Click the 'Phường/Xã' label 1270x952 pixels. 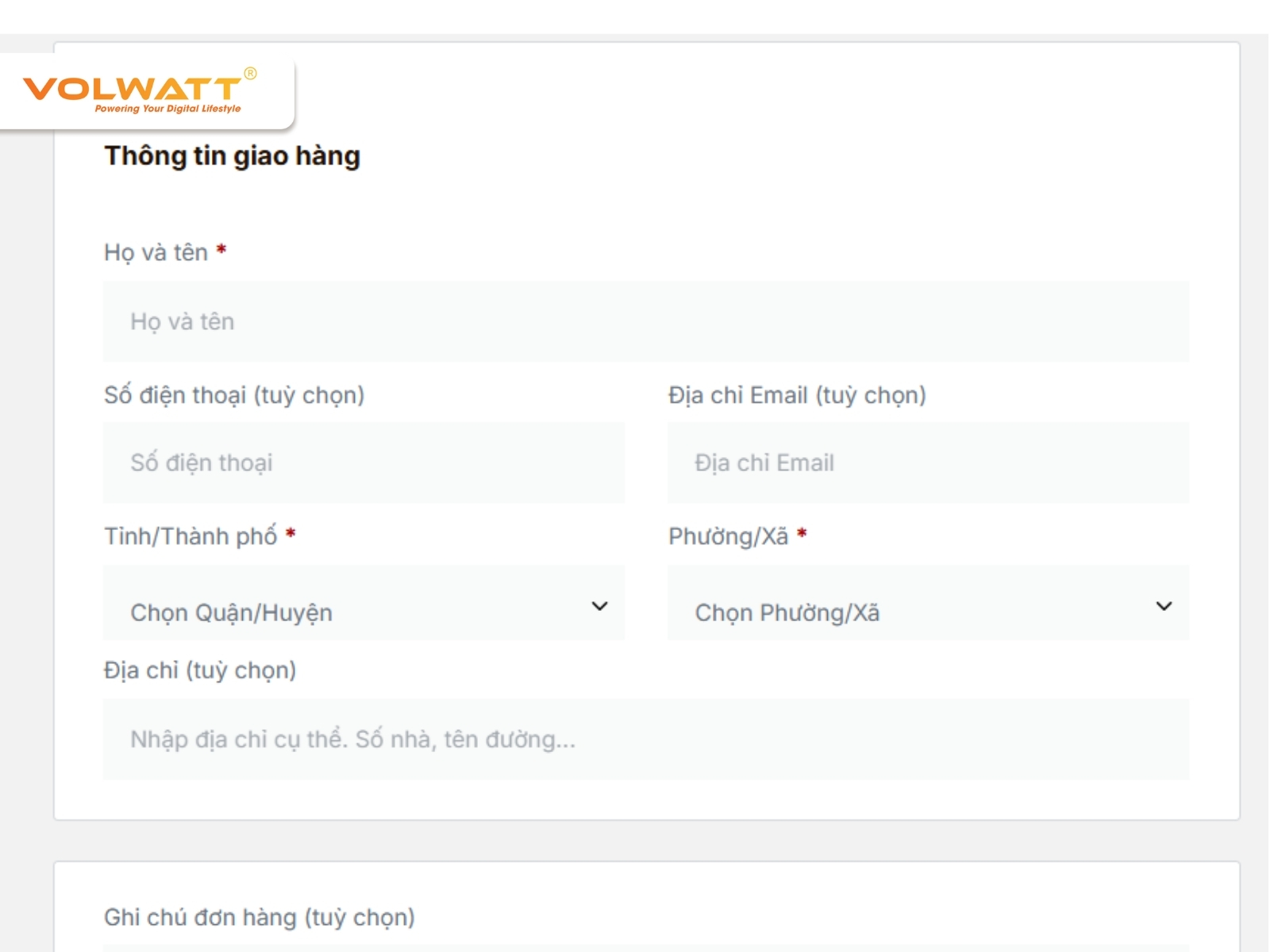(x=728, y=536)
